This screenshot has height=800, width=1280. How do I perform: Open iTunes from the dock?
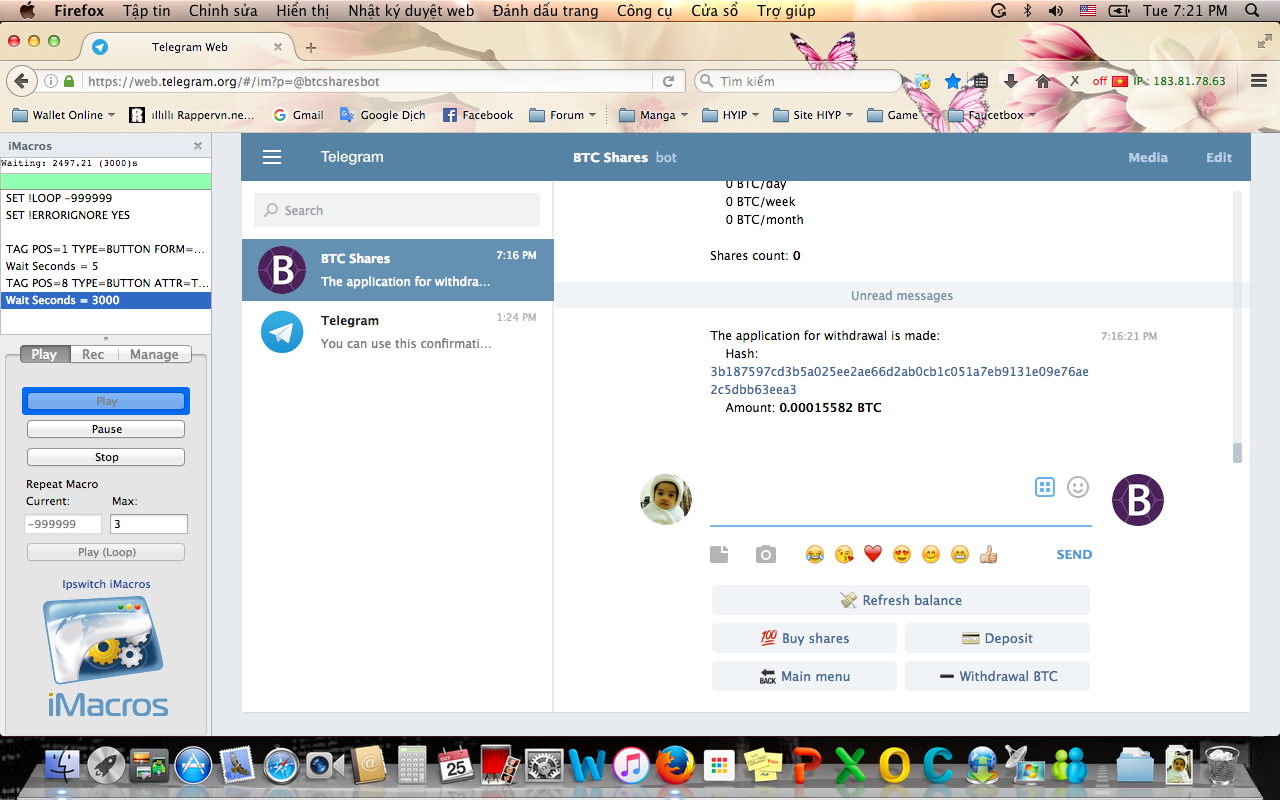(631, 766)
